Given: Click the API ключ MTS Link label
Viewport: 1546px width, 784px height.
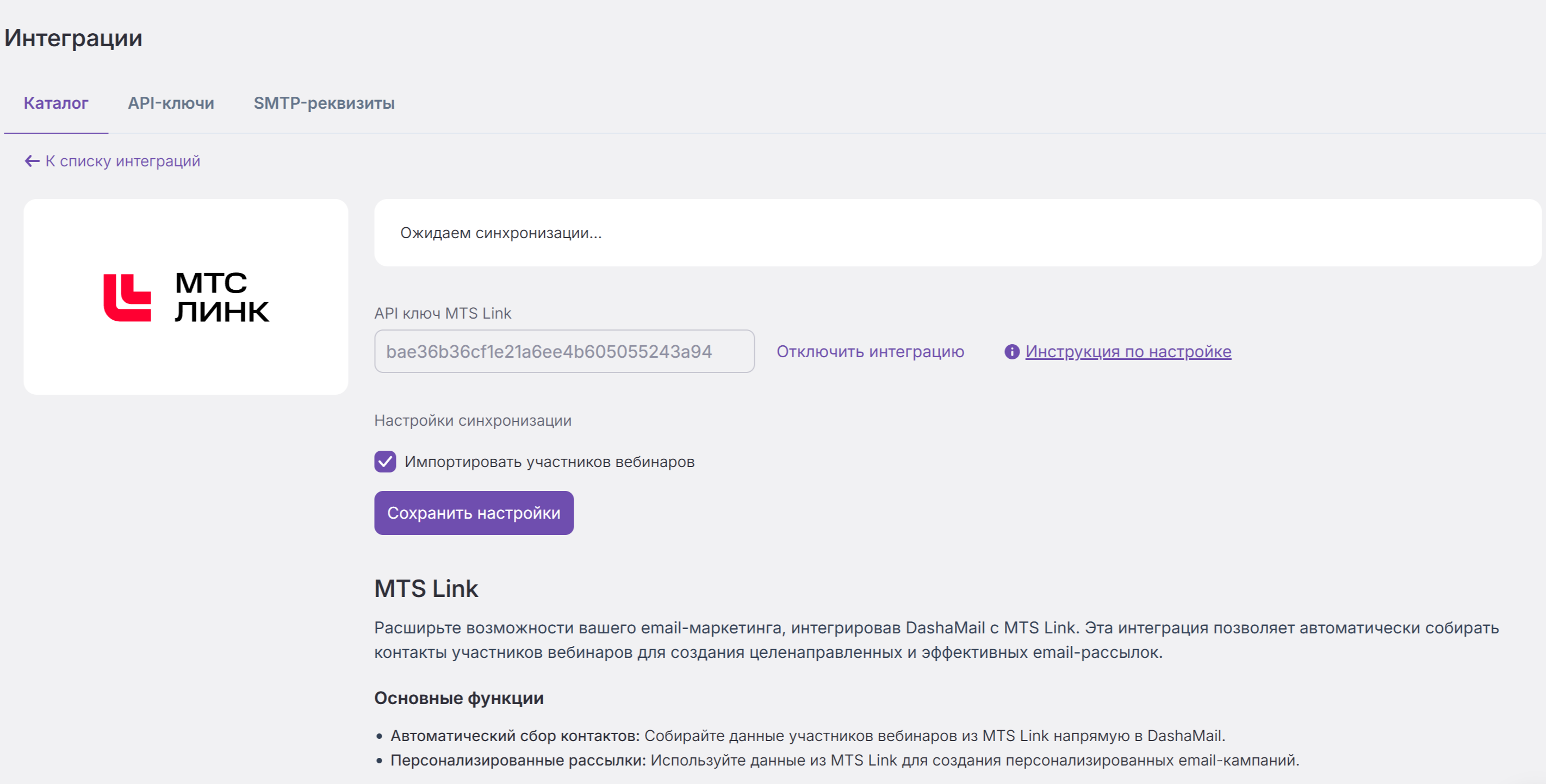Looking at the screenshot, I should click(443, 313).
